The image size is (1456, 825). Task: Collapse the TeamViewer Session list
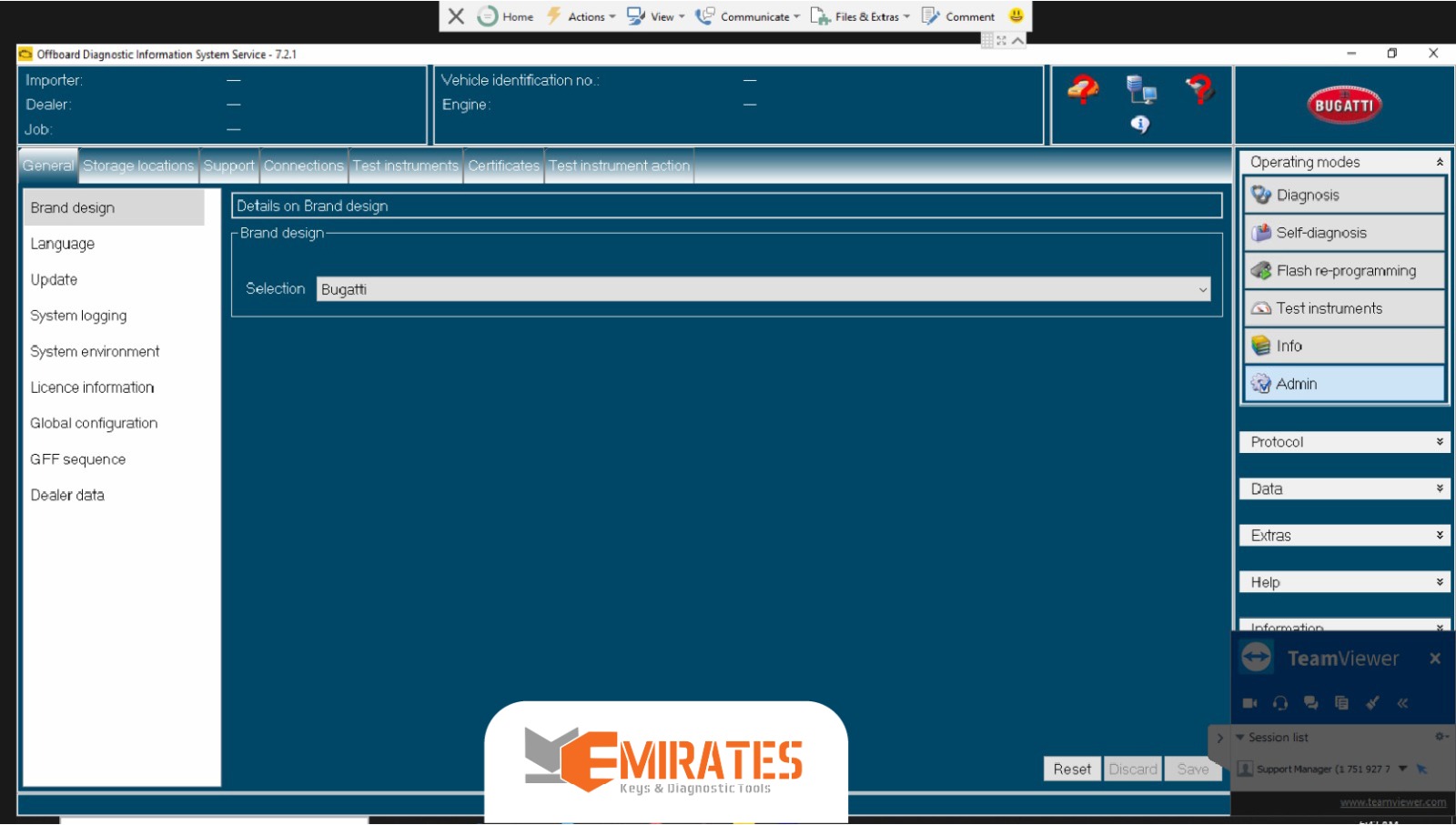1240,738
